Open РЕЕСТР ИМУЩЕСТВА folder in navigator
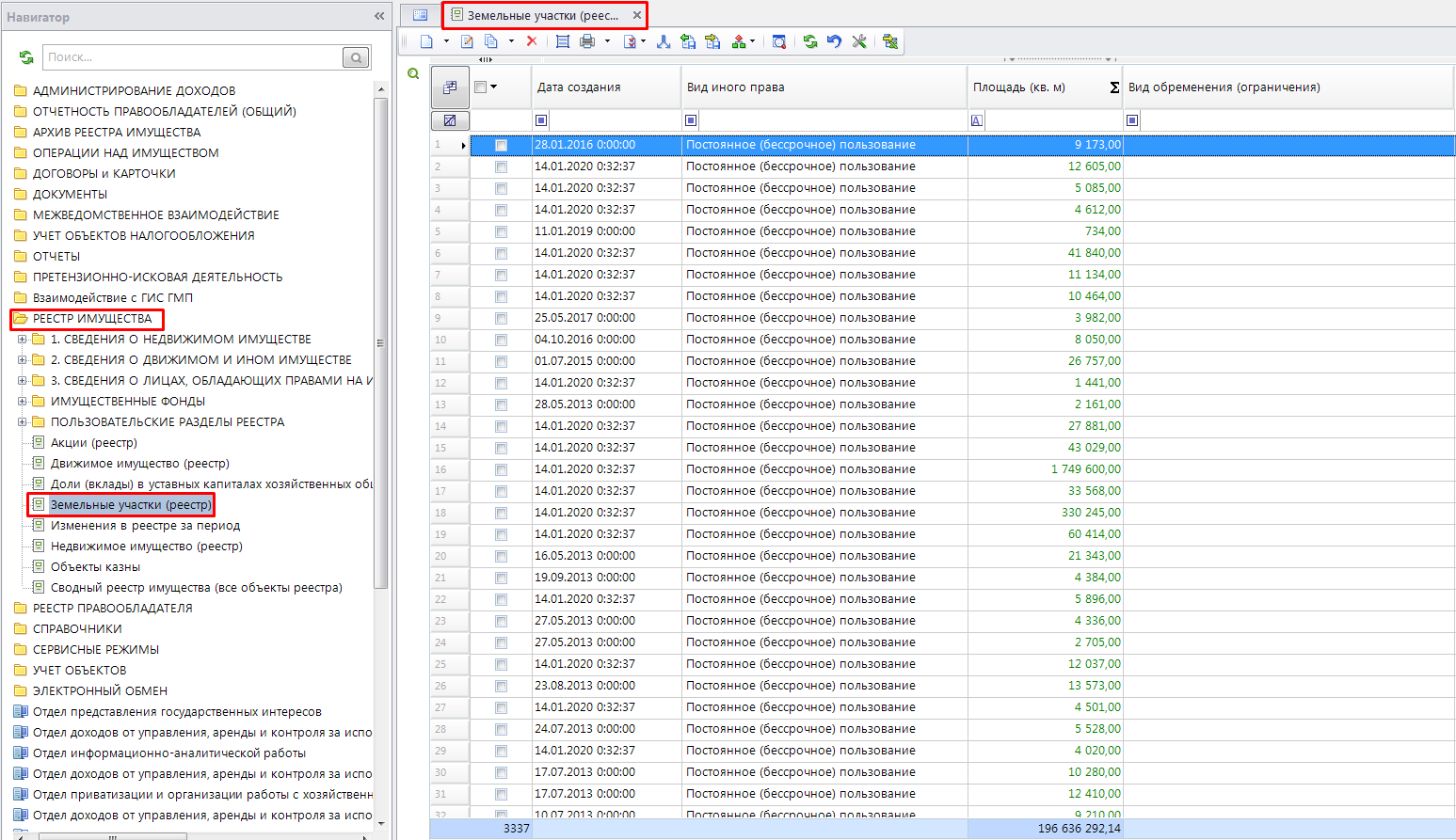 92,318
